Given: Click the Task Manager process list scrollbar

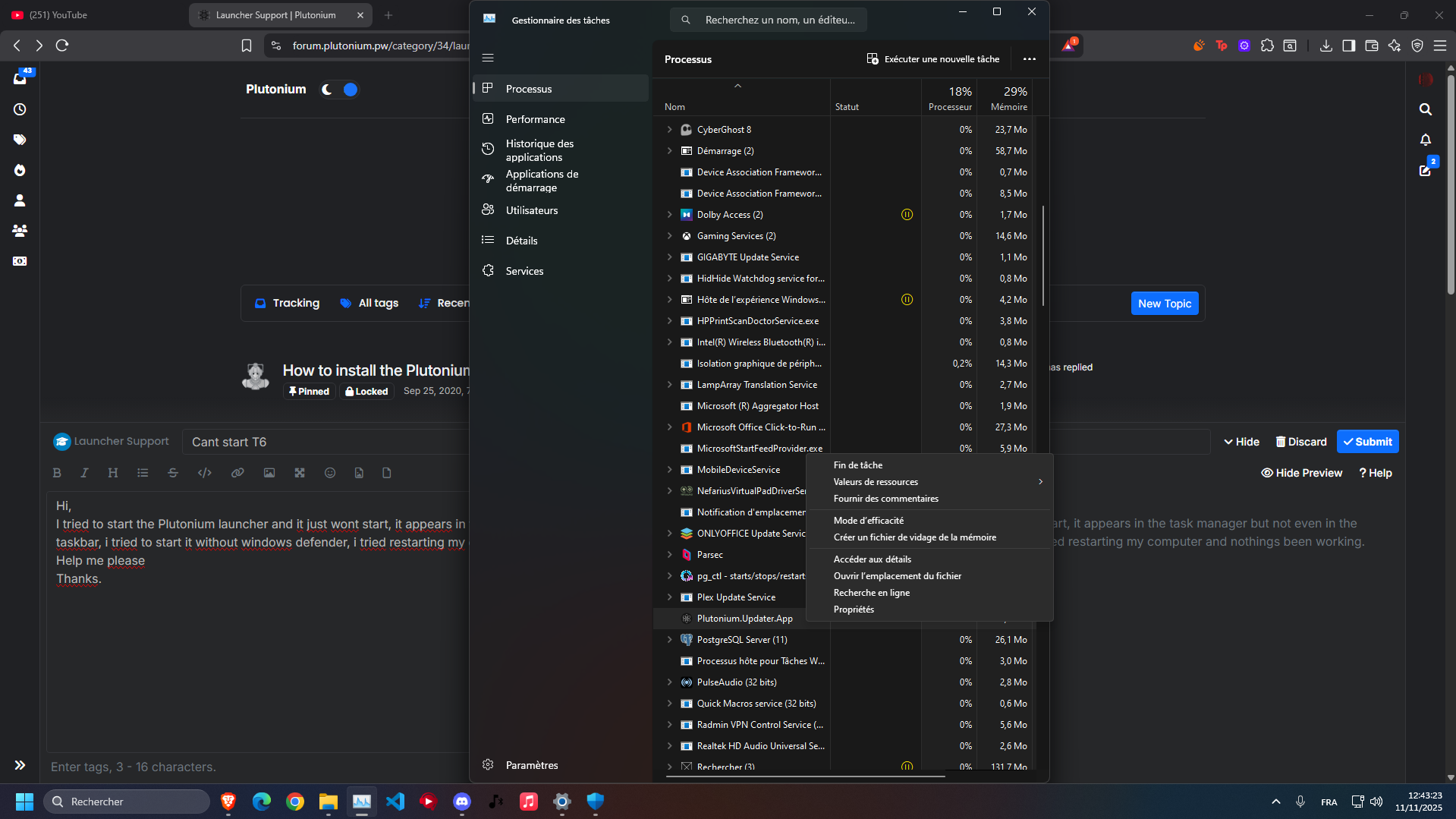Looking at the screenshot, I should 1043,255.
